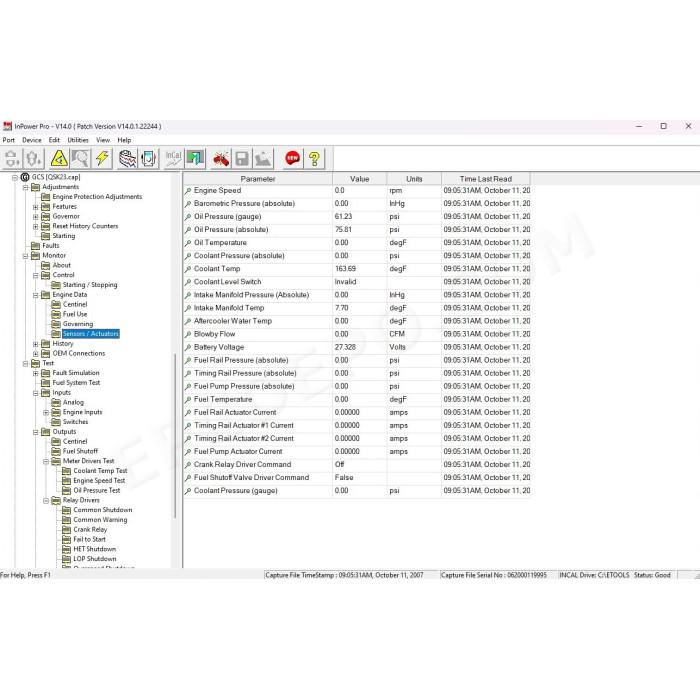The image size is (700, 700).
Task: Click the red dynamite toolbar icon
Action: 221,158
